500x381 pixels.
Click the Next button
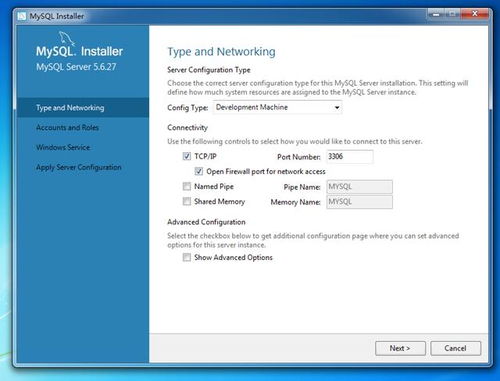(x=400, y=348)
